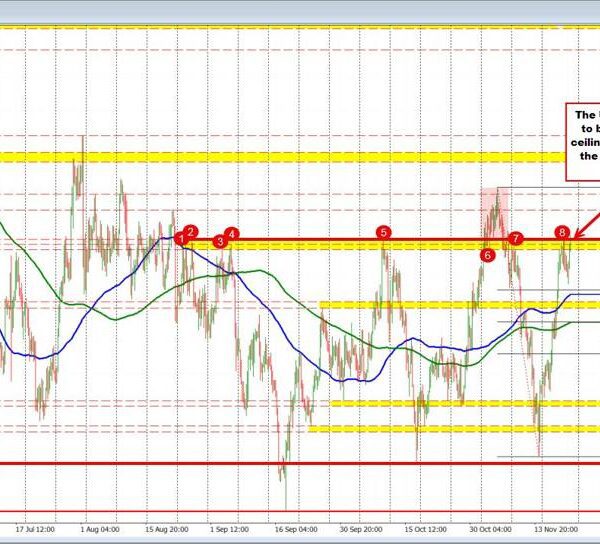The width and height of the screenshot is (600, 544).
Task: Click the 30 Sep 20:00 date label
Action: coord(361,529)
